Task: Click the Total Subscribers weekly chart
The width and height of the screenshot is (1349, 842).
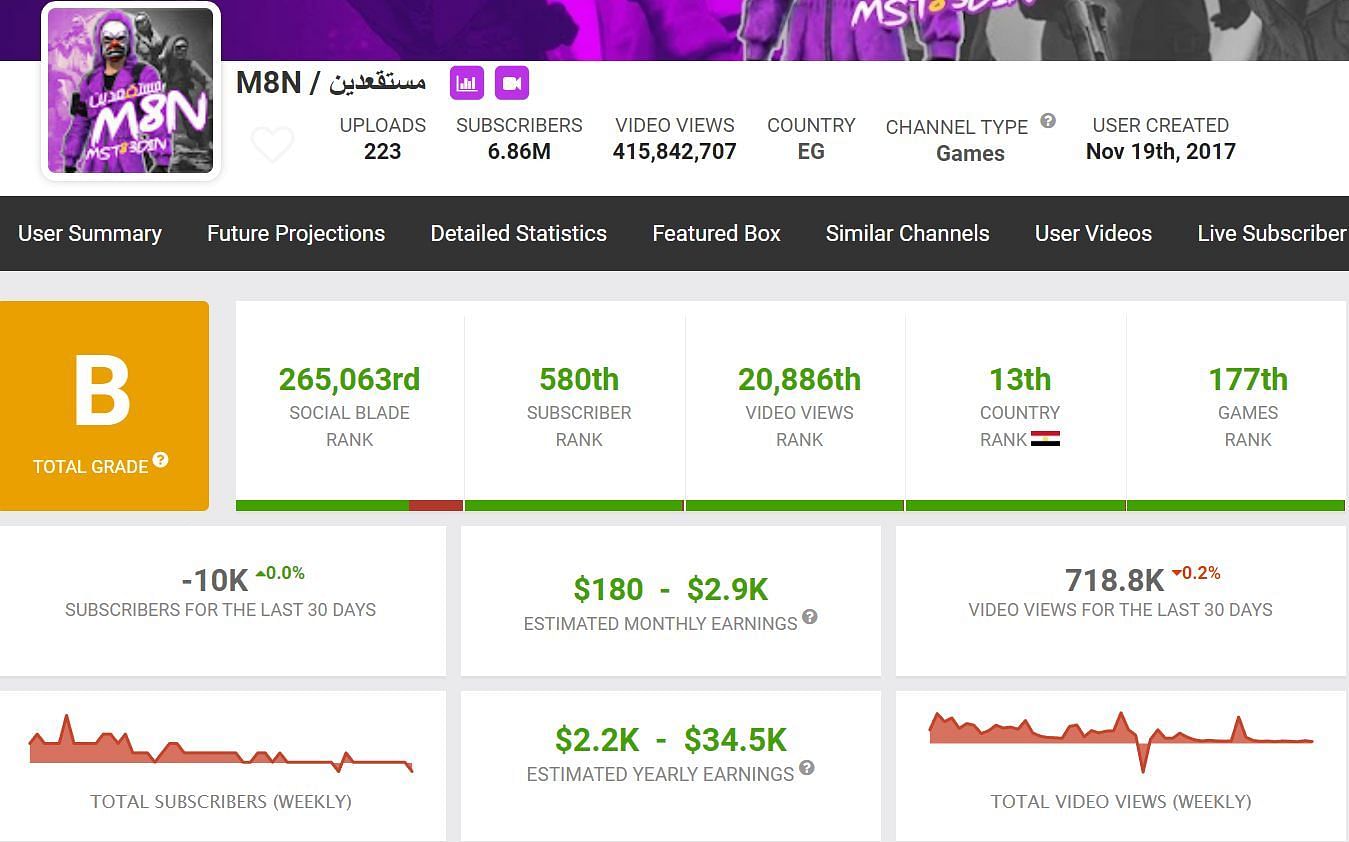Action: click(221, 745)
